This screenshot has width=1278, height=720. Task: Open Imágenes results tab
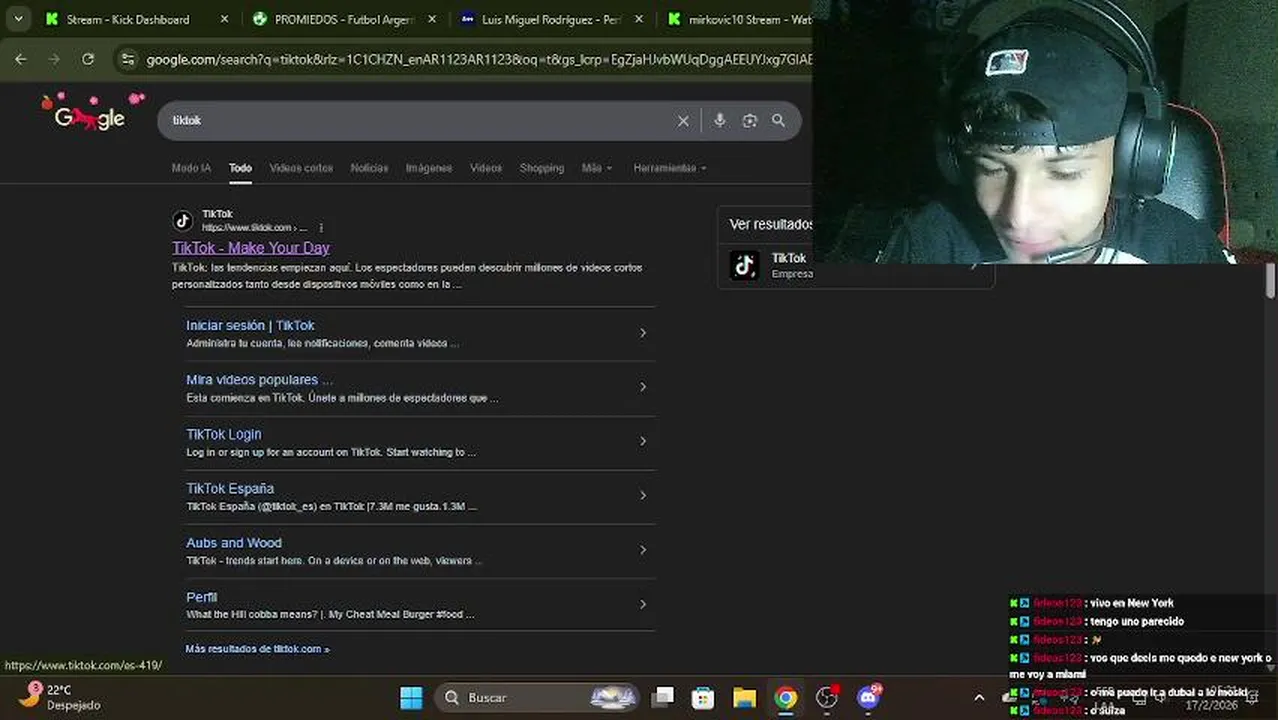click(429, 168)
